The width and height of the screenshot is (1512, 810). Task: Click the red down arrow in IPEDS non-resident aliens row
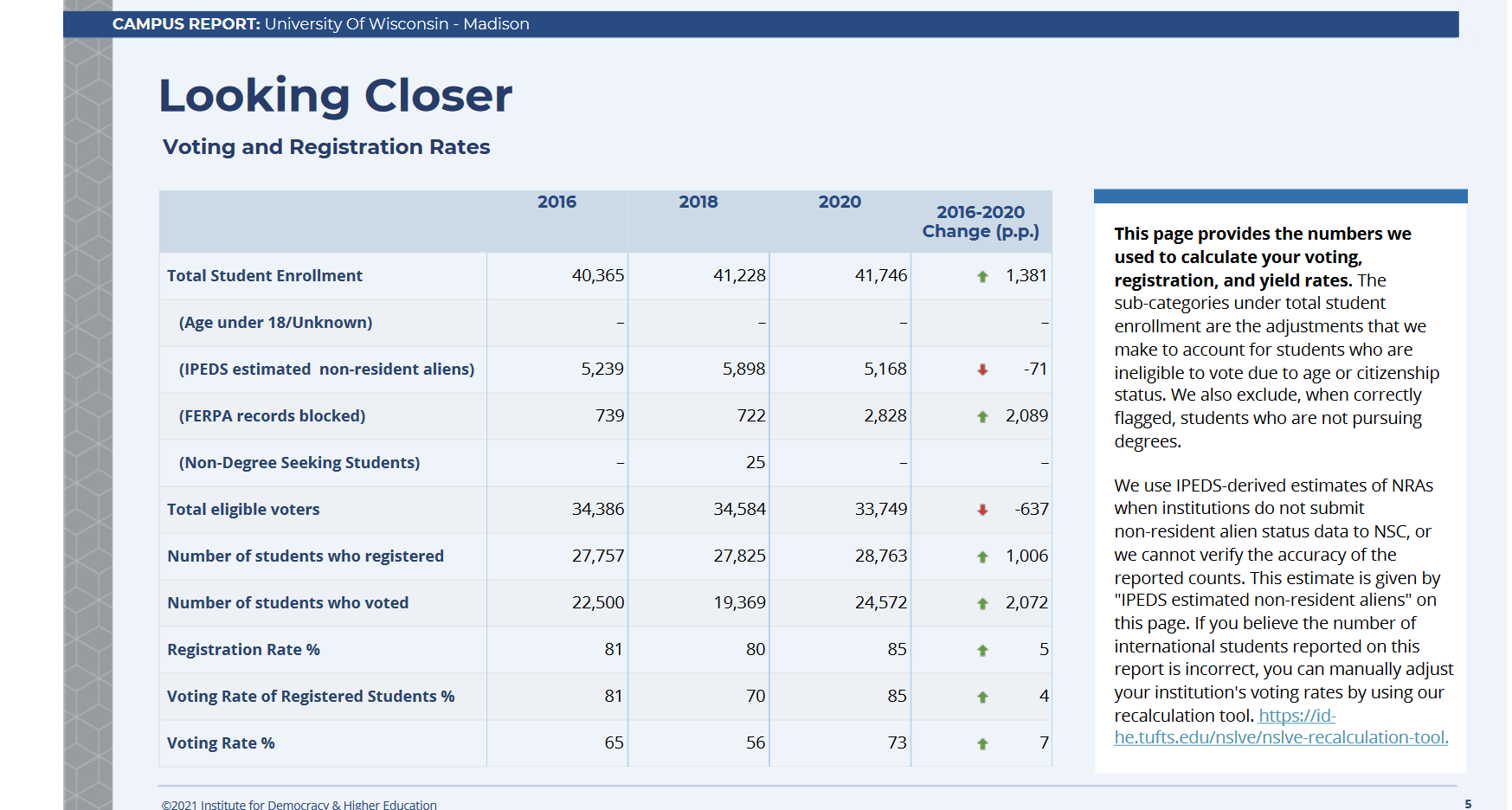click(982, 370)
